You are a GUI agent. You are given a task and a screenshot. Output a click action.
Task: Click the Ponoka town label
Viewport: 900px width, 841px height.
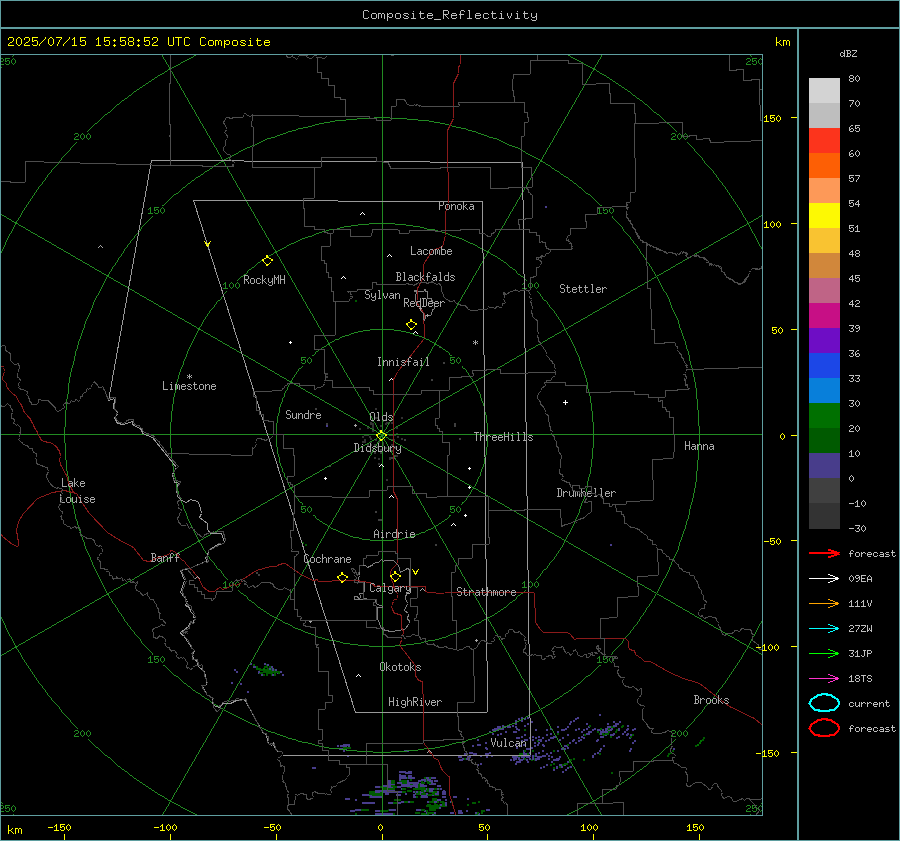point(456,206)
